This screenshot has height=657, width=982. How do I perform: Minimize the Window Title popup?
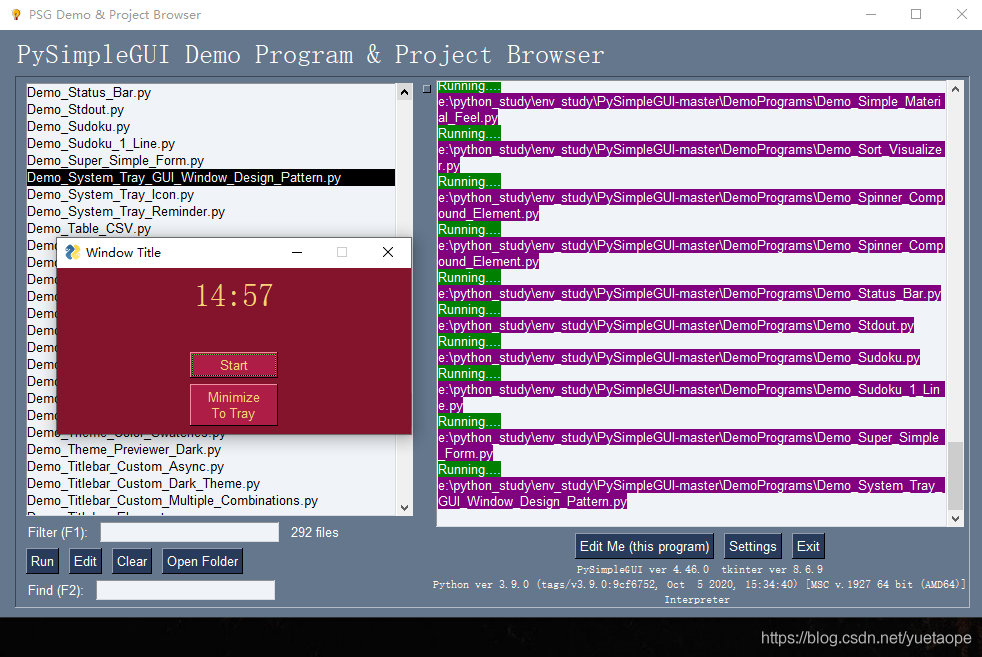[297, 252]
